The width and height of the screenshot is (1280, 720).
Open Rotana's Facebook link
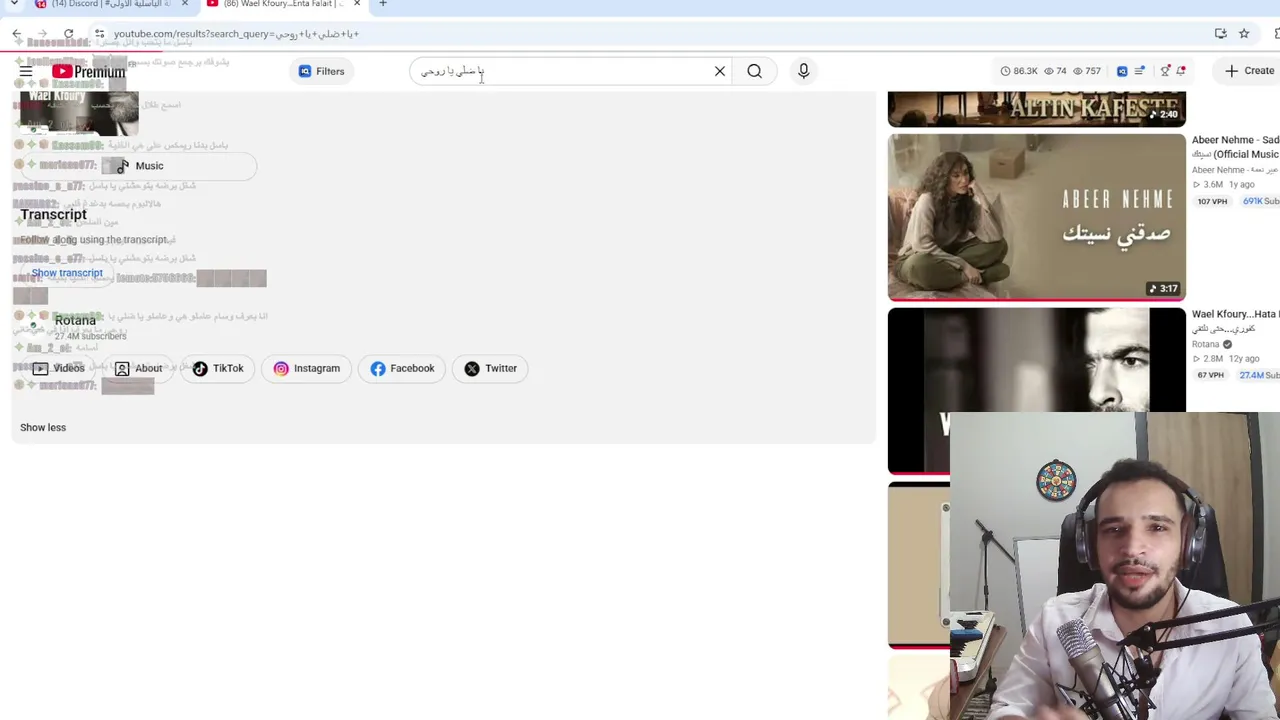point(402,368)
